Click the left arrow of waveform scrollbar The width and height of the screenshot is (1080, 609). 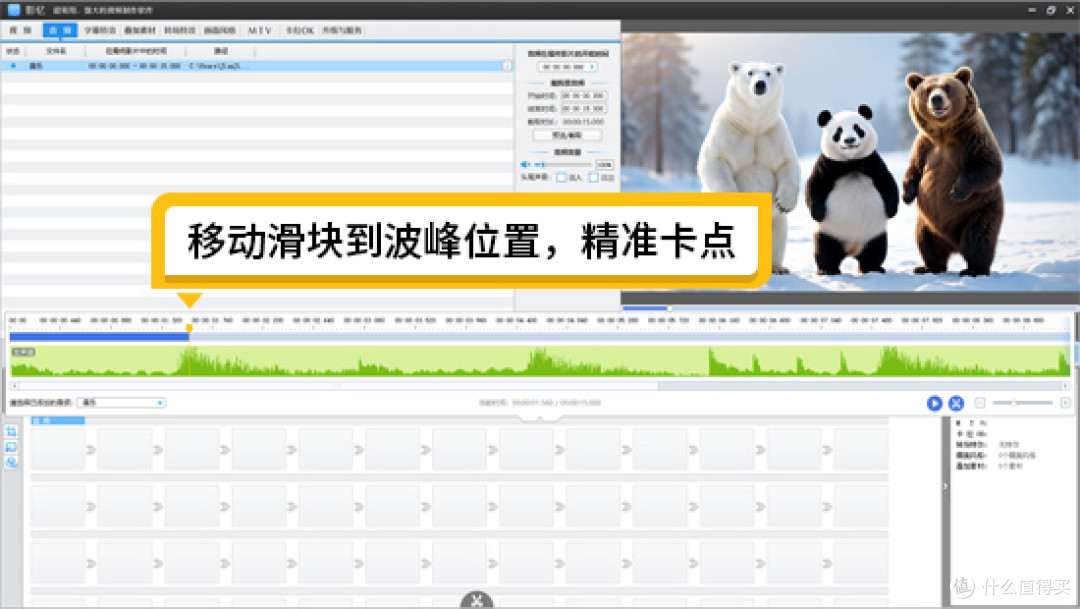point(14,386)
